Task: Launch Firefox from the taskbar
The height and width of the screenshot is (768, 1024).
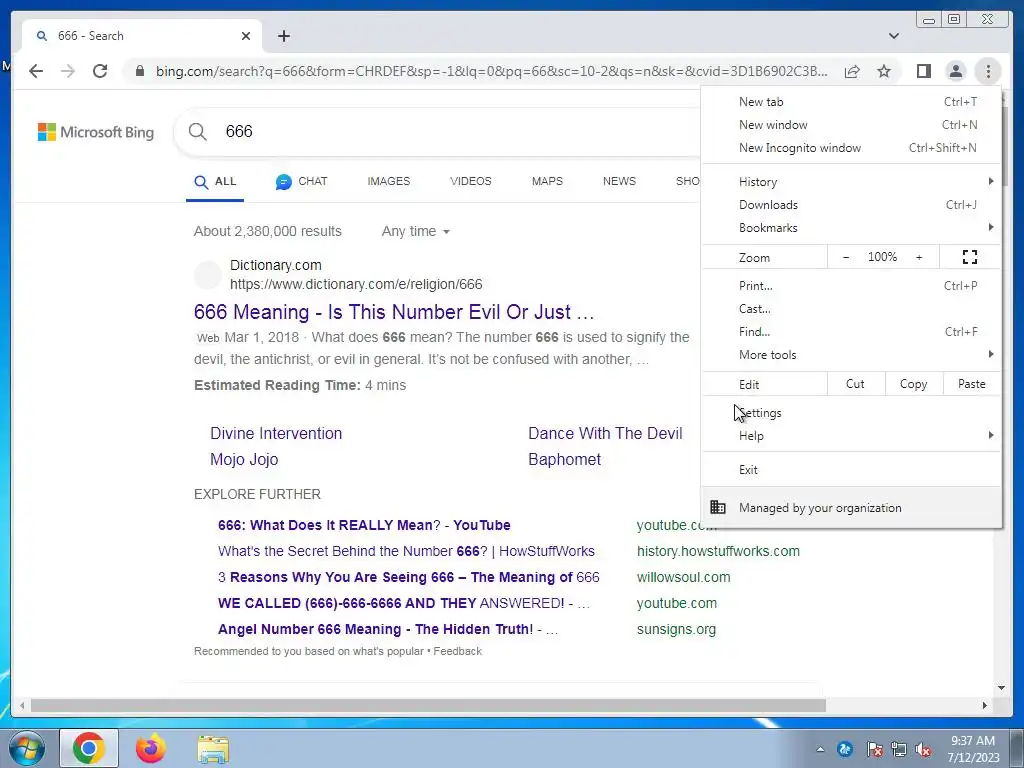Action: pos(151,748)
